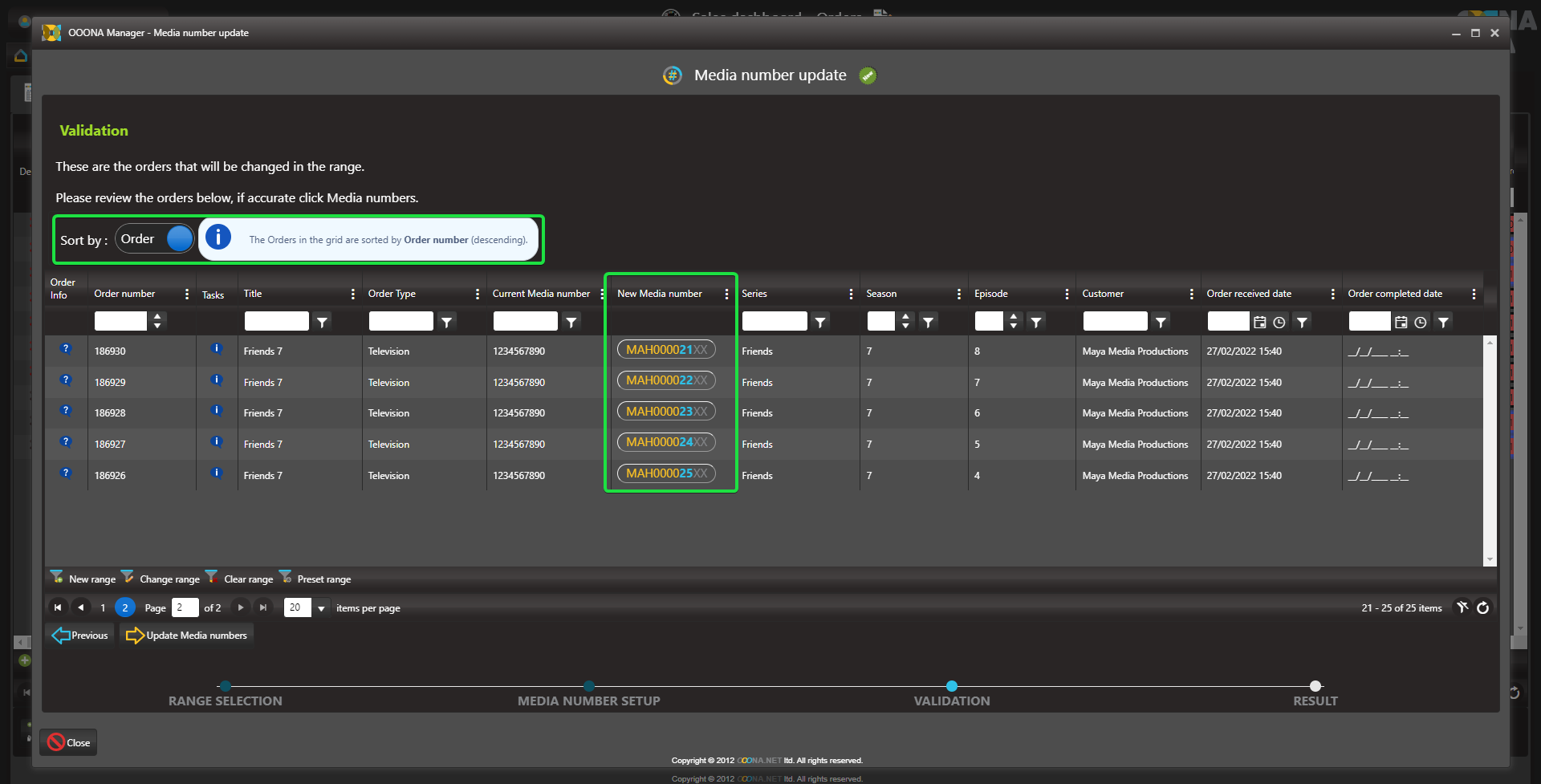The height and width of the screenshot is (784, 1541).
Task: Select new media number MAH000023XX
Action: pyautogui.click(x=666, y=412)
